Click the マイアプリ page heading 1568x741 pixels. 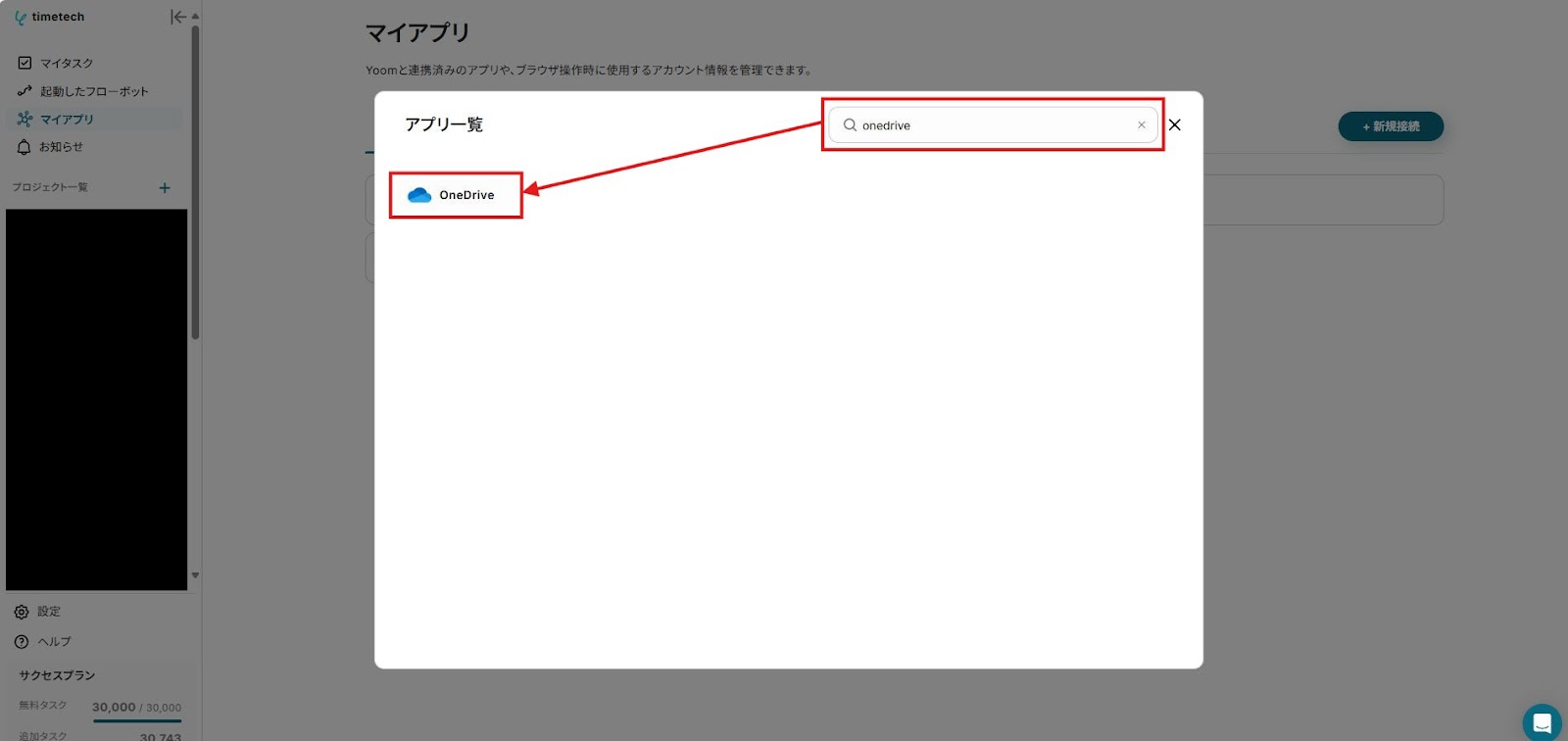tap(418, 32)
